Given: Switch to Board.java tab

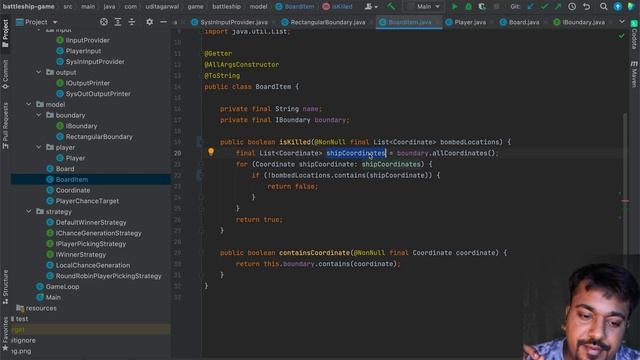Looking at the screenshot, I should pos(520,22).
